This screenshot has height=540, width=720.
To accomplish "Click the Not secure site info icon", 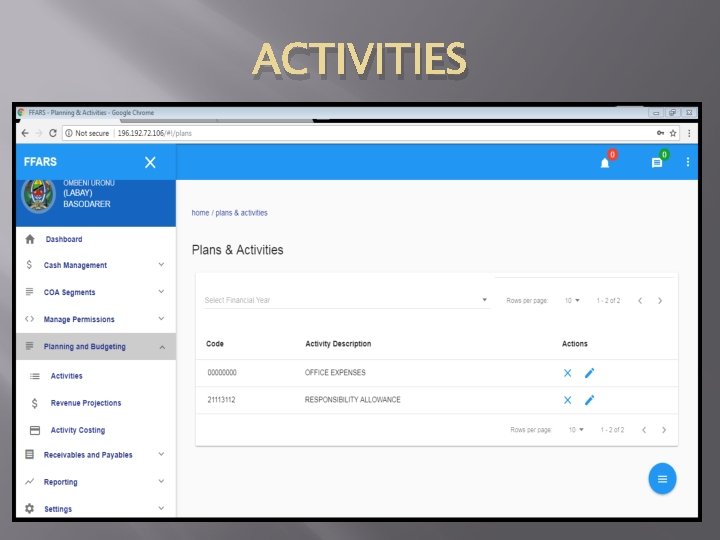I will 69,133.
